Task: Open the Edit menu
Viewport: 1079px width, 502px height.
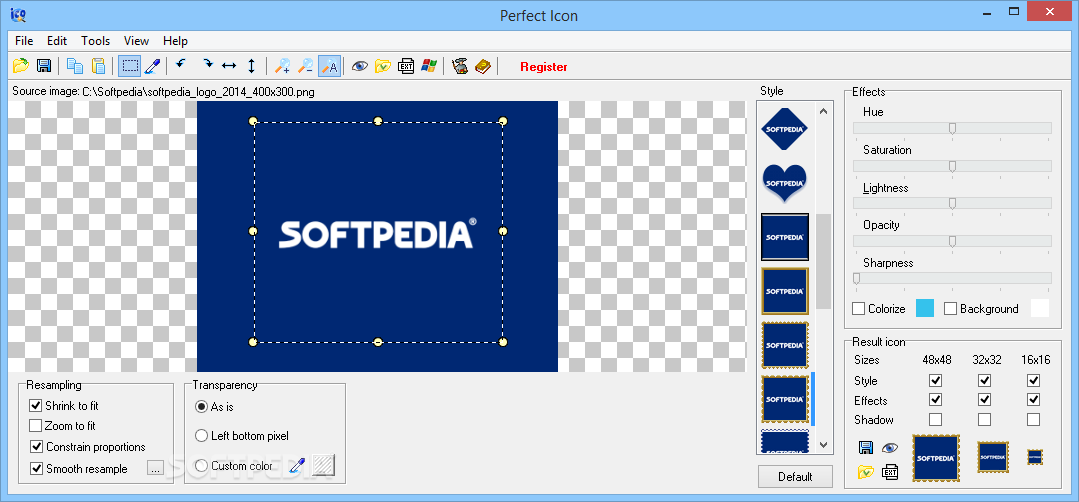Action: click(x=57, y=41)
